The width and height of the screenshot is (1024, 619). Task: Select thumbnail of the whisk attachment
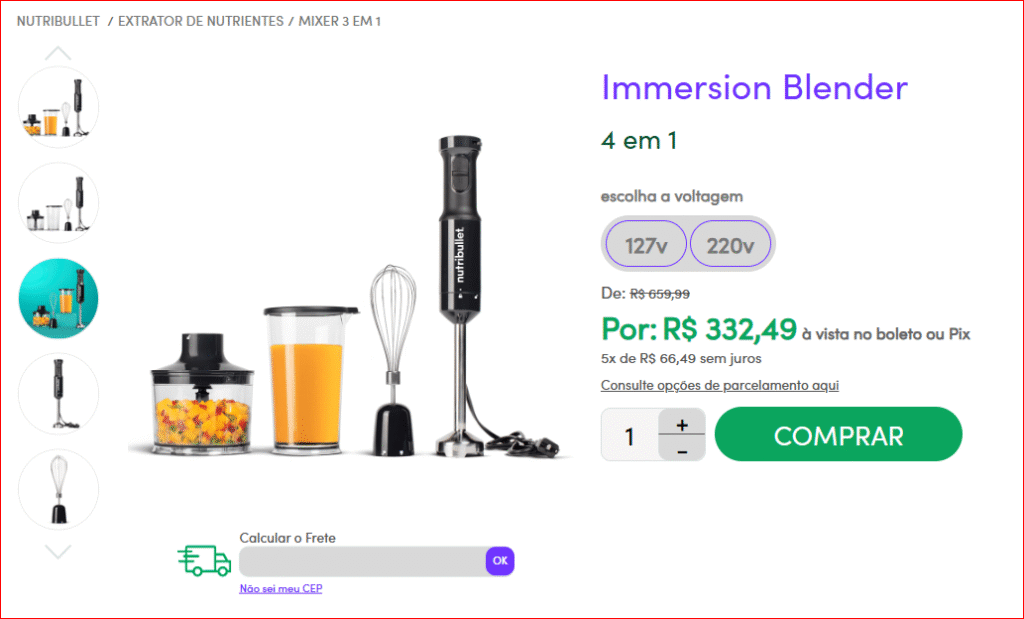[58, 489]
